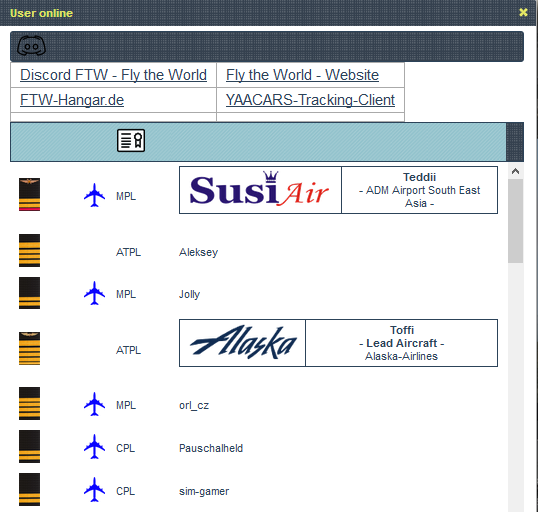Click the Susi Air logo banner
The height and width of the screenshot is (512, 538).
click(260, 190)
